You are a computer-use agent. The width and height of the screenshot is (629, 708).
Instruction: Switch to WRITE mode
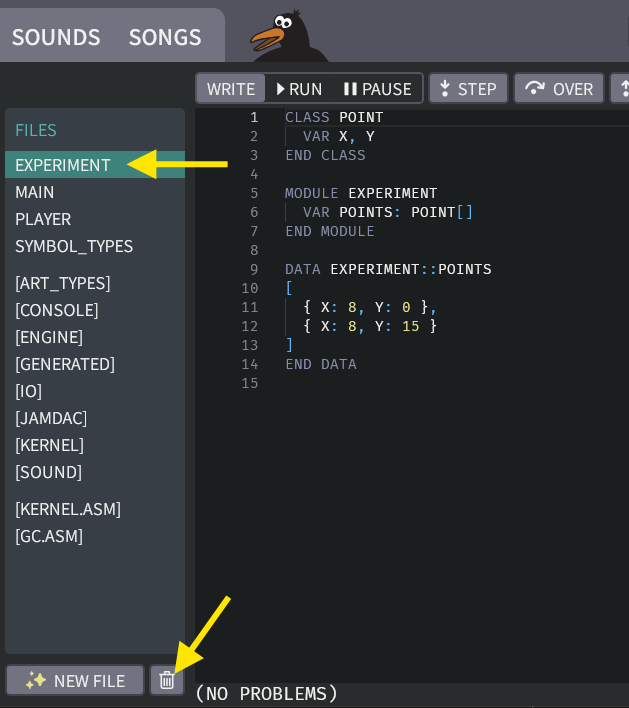(231, 89)
